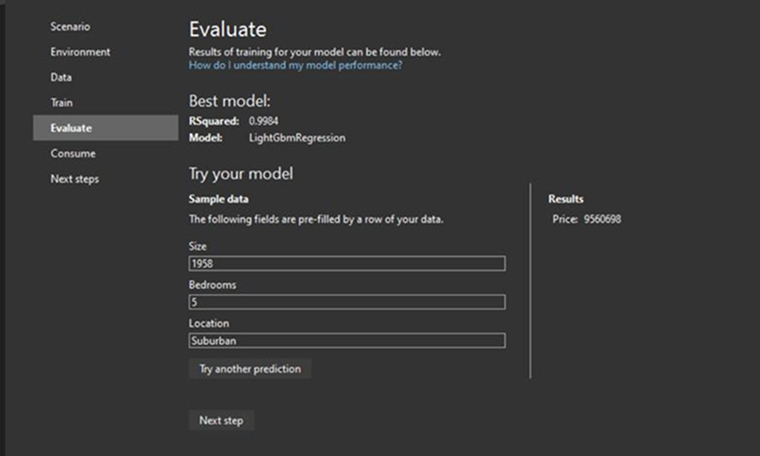Click the Sample data label

pyautogui.click(x=219, y=199)
